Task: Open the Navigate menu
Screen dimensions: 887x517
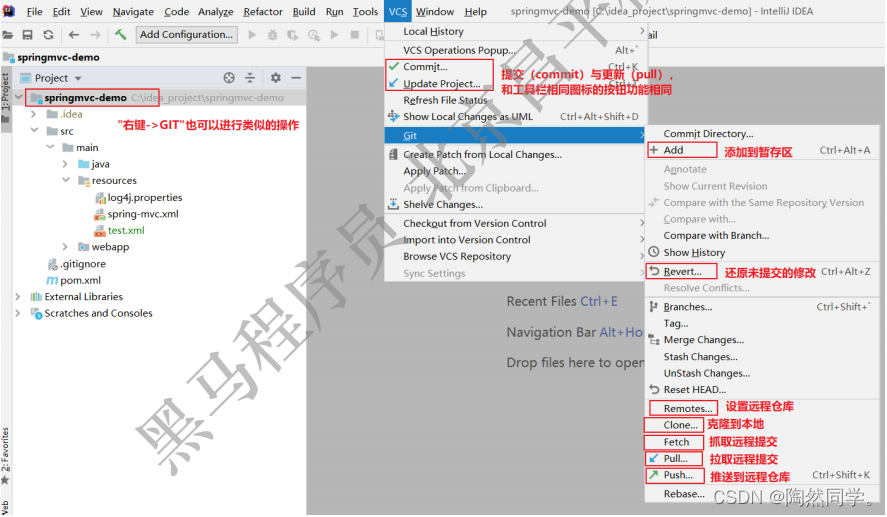Action: [x=133, y=11]
